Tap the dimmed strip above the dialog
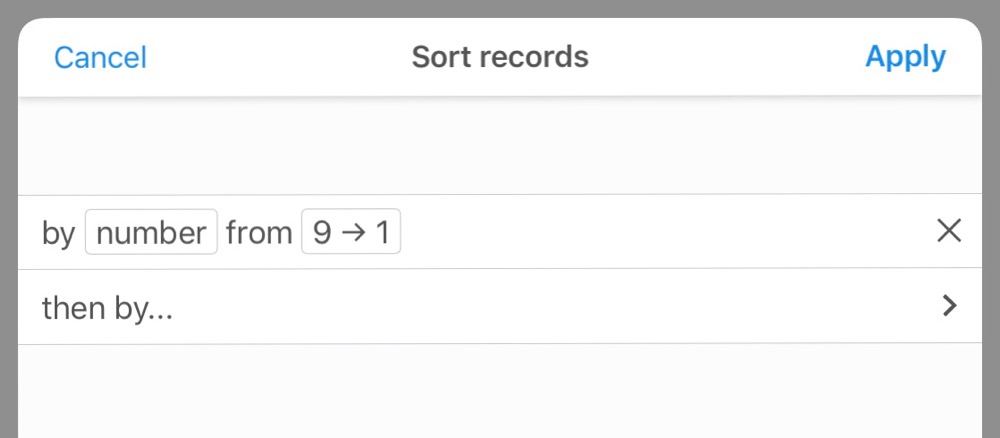Image resolution: width=1000 pixels, height=438 pixels. 500,8
